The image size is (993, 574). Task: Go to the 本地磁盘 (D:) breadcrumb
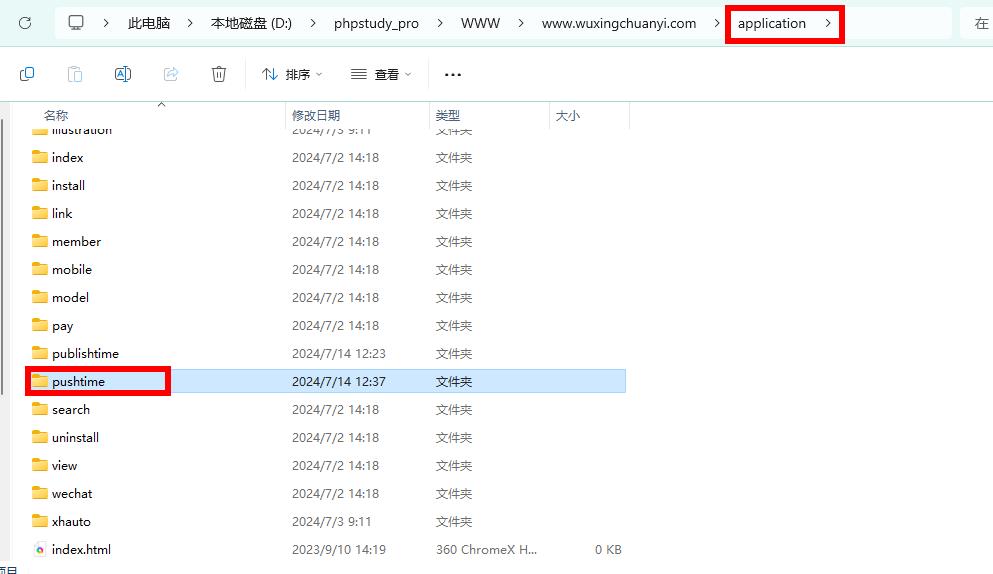click(251, 23)
